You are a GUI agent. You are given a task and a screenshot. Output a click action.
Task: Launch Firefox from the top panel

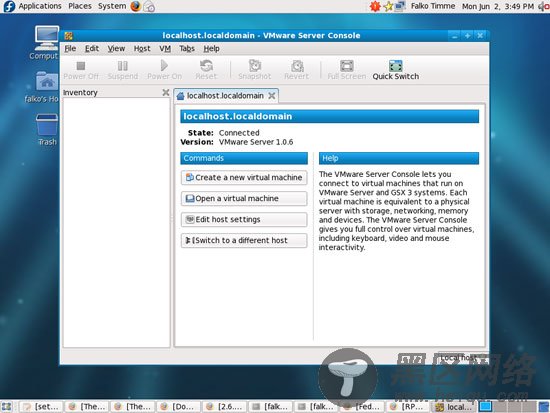(136, 6)
